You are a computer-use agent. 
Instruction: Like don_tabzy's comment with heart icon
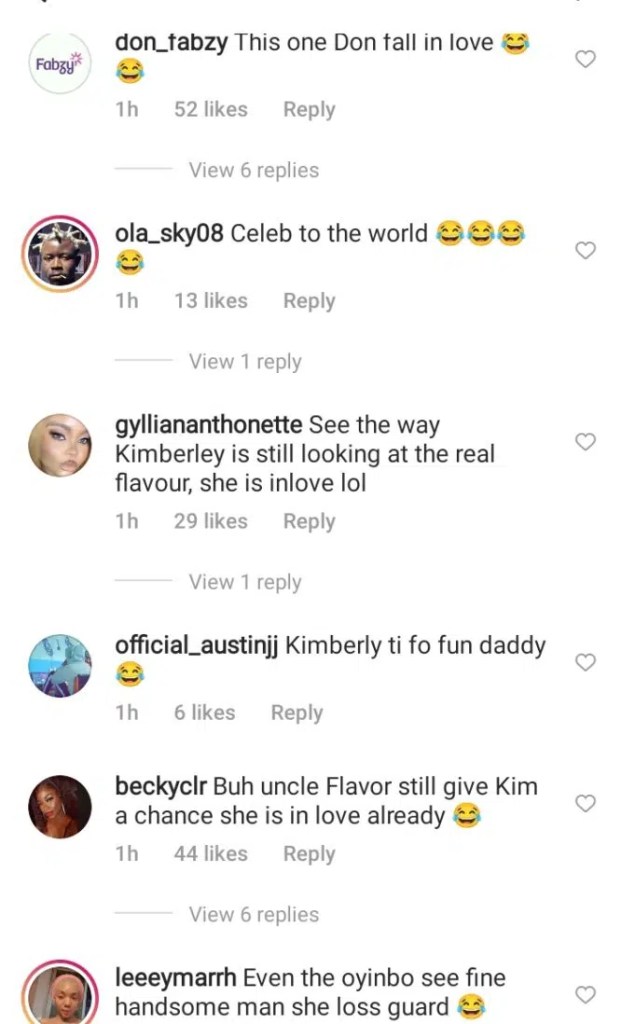586,59
